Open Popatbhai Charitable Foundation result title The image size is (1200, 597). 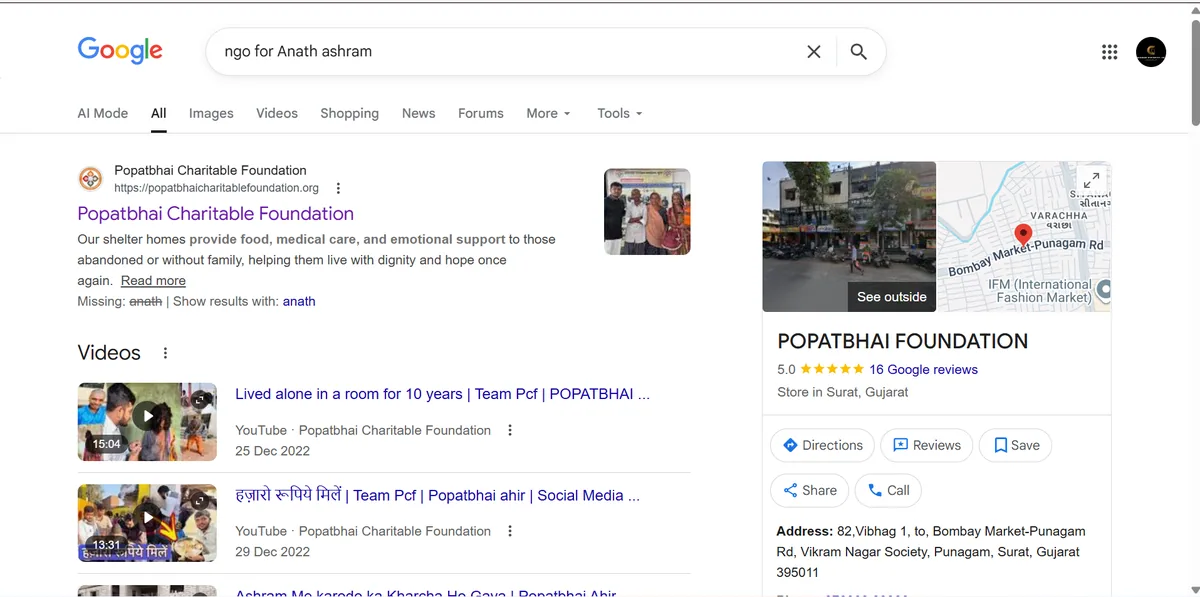pyautogui.click(x=216, y=213)
